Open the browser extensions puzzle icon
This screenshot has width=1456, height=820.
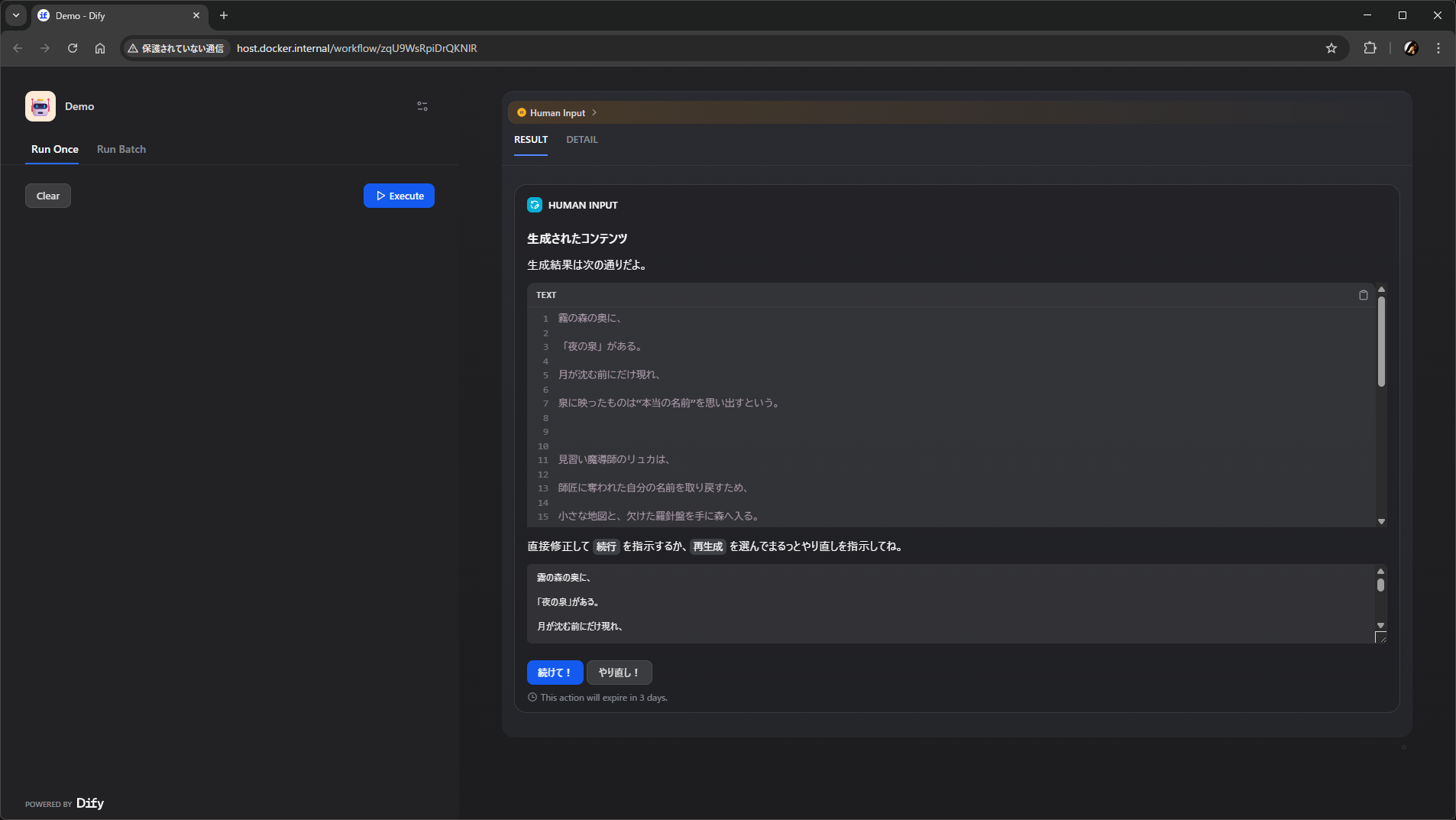pos(1370,48)
